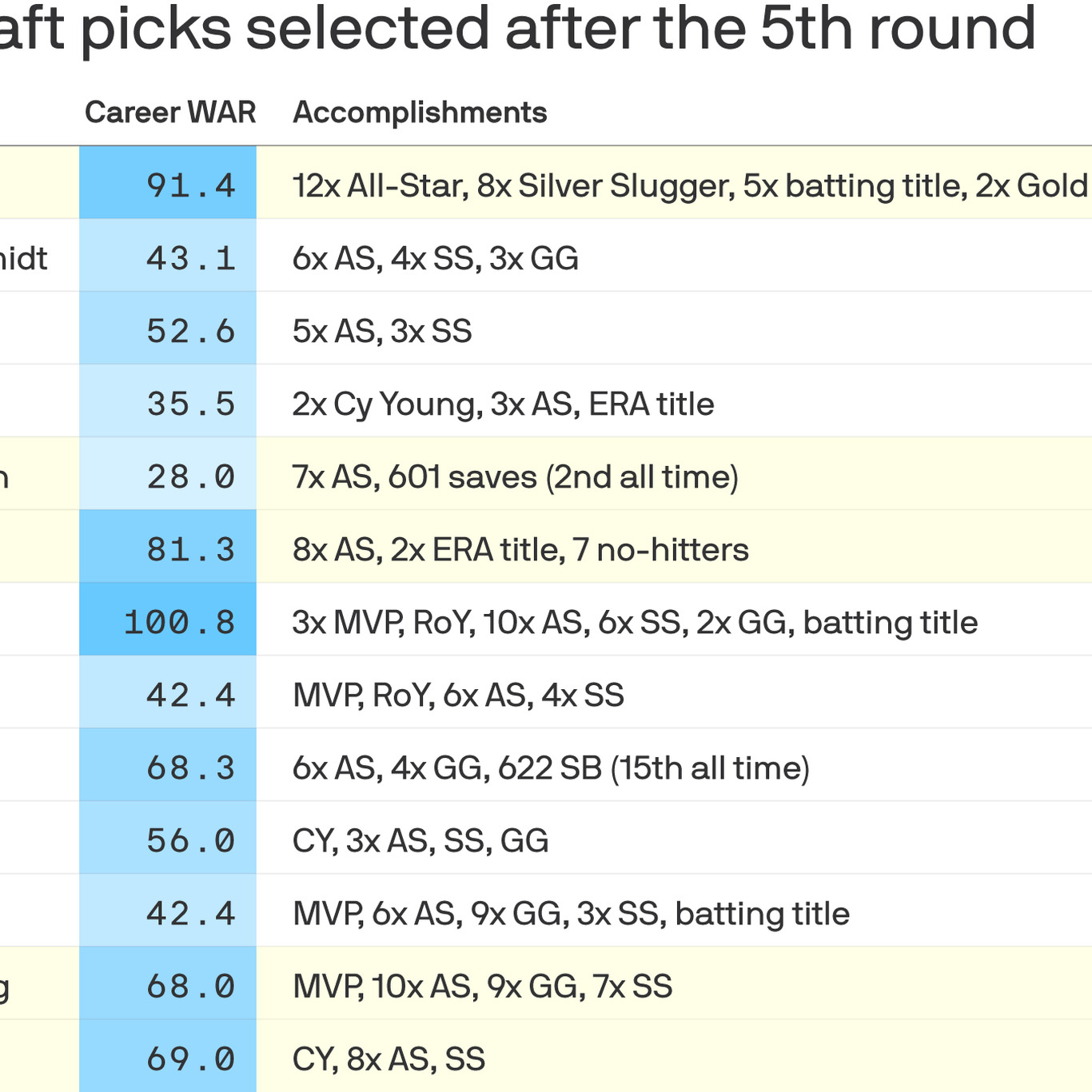Click the Career WAR column header
The width and height of the screenshot is (1092, 1092).
169,113
